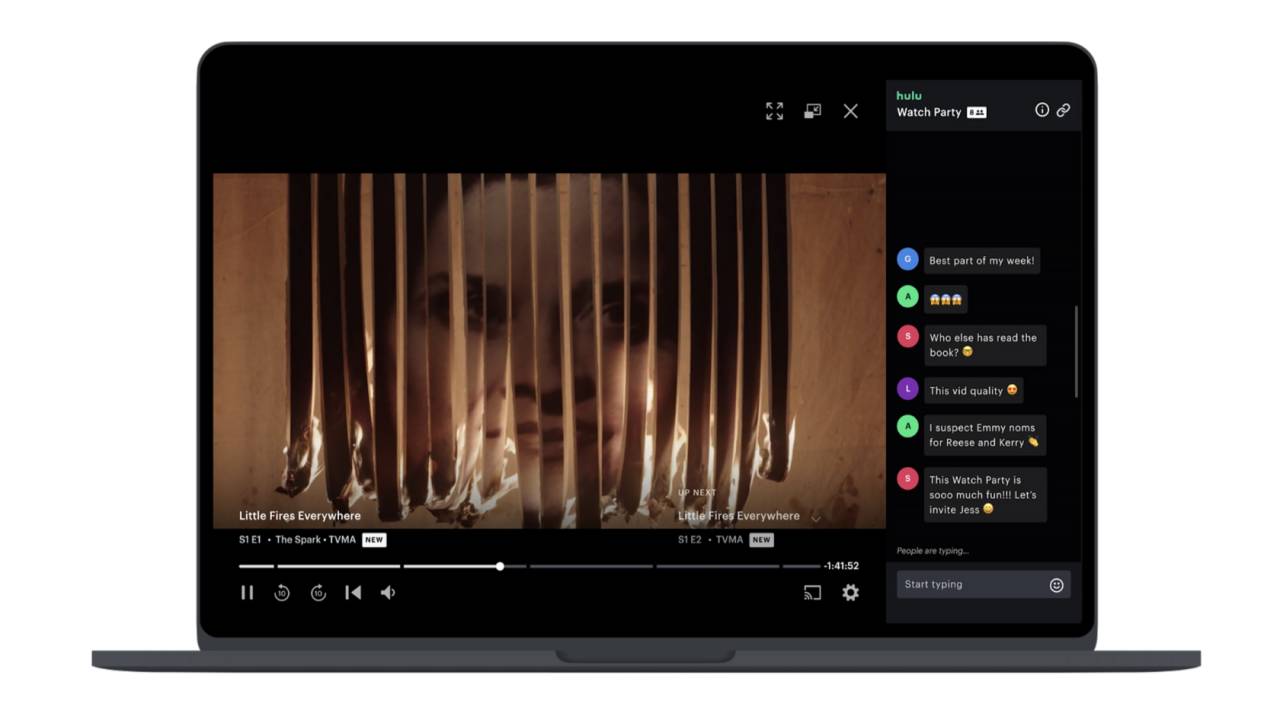The width and height of the screenshot is (1280, 720).
Task: Select the 'Best part of my week!' message
Action: coord(982,261)
